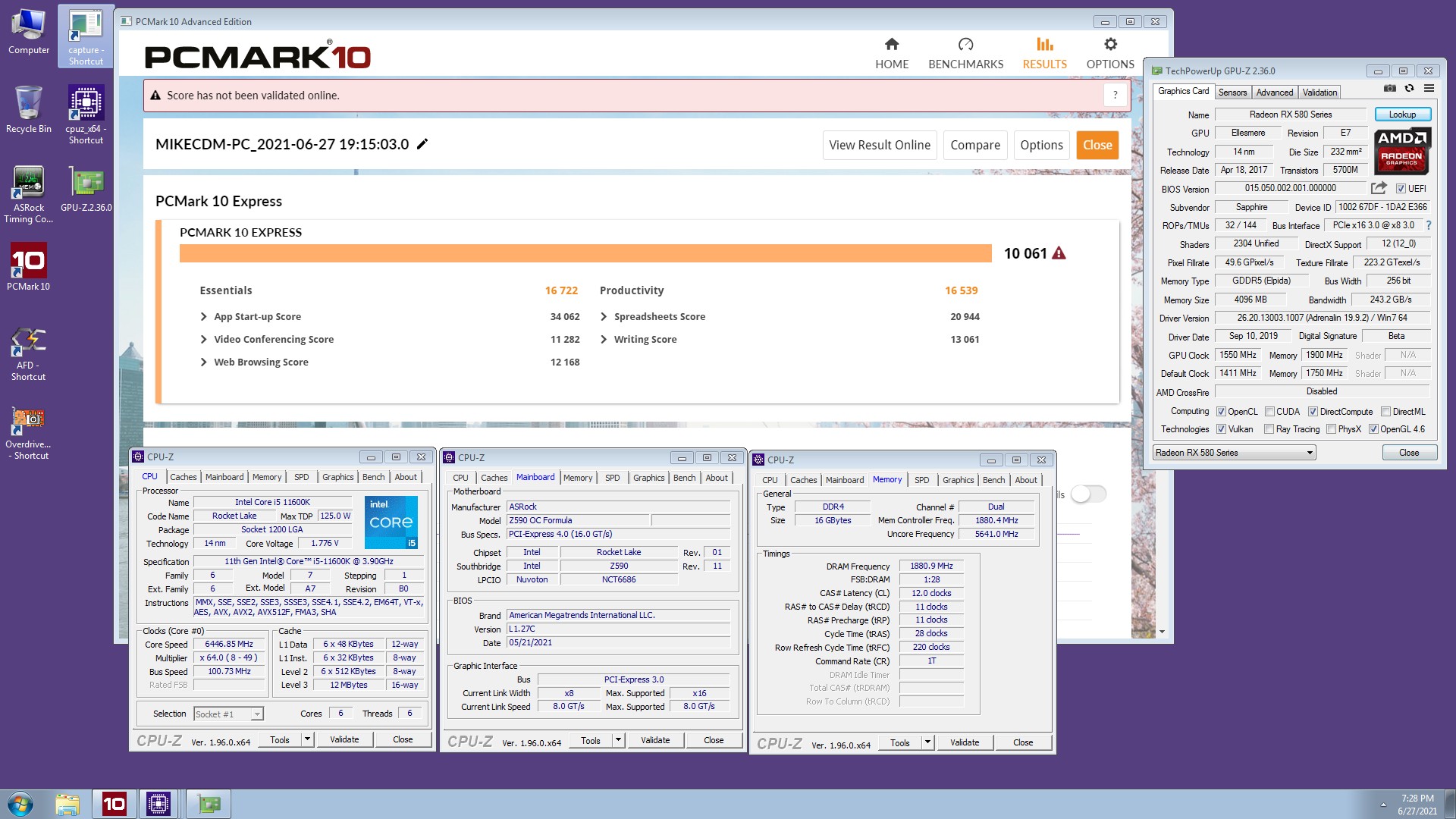Click Validate in CPU-Z Mainboard window
The width and height of the screenshot is (1456, 819).
[x=655, y=740]
